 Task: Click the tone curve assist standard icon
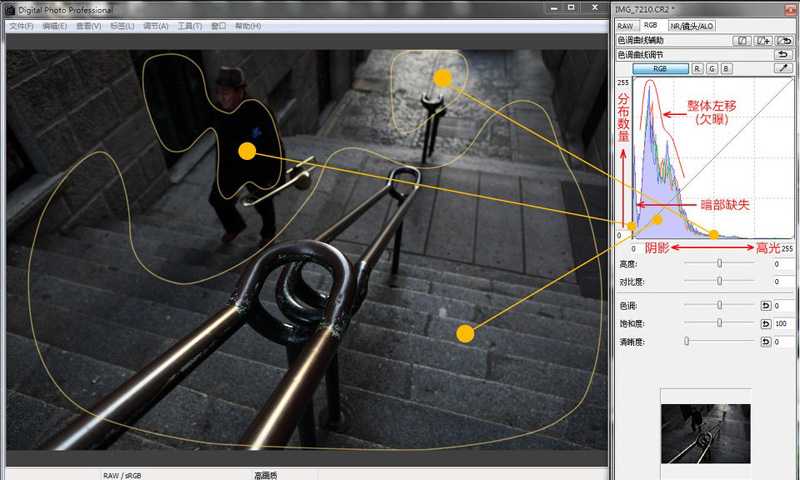(x=742, y=40)
